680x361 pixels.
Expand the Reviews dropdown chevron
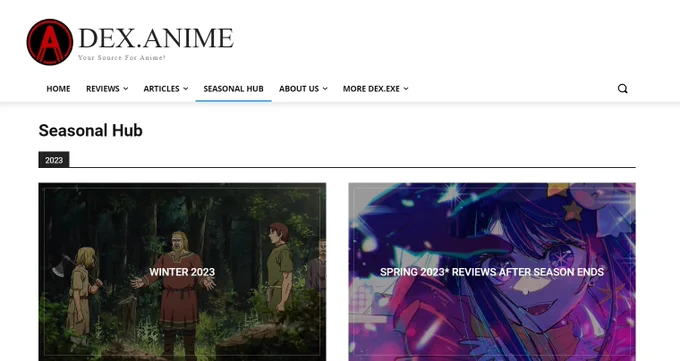coord(126,89)
